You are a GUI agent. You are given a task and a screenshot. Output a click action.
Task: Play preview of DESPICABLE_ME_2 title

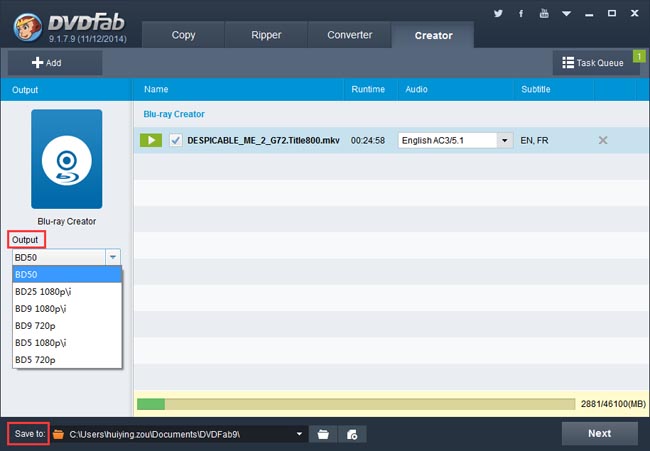pyautogui.click(x=151, y=140)
